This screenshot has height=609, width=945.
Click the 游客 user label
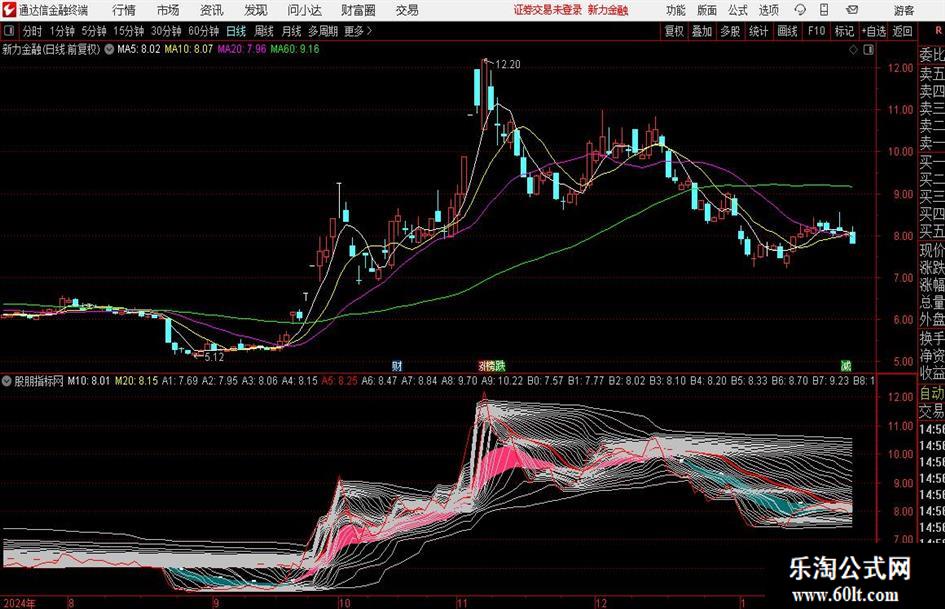(904, 10)
